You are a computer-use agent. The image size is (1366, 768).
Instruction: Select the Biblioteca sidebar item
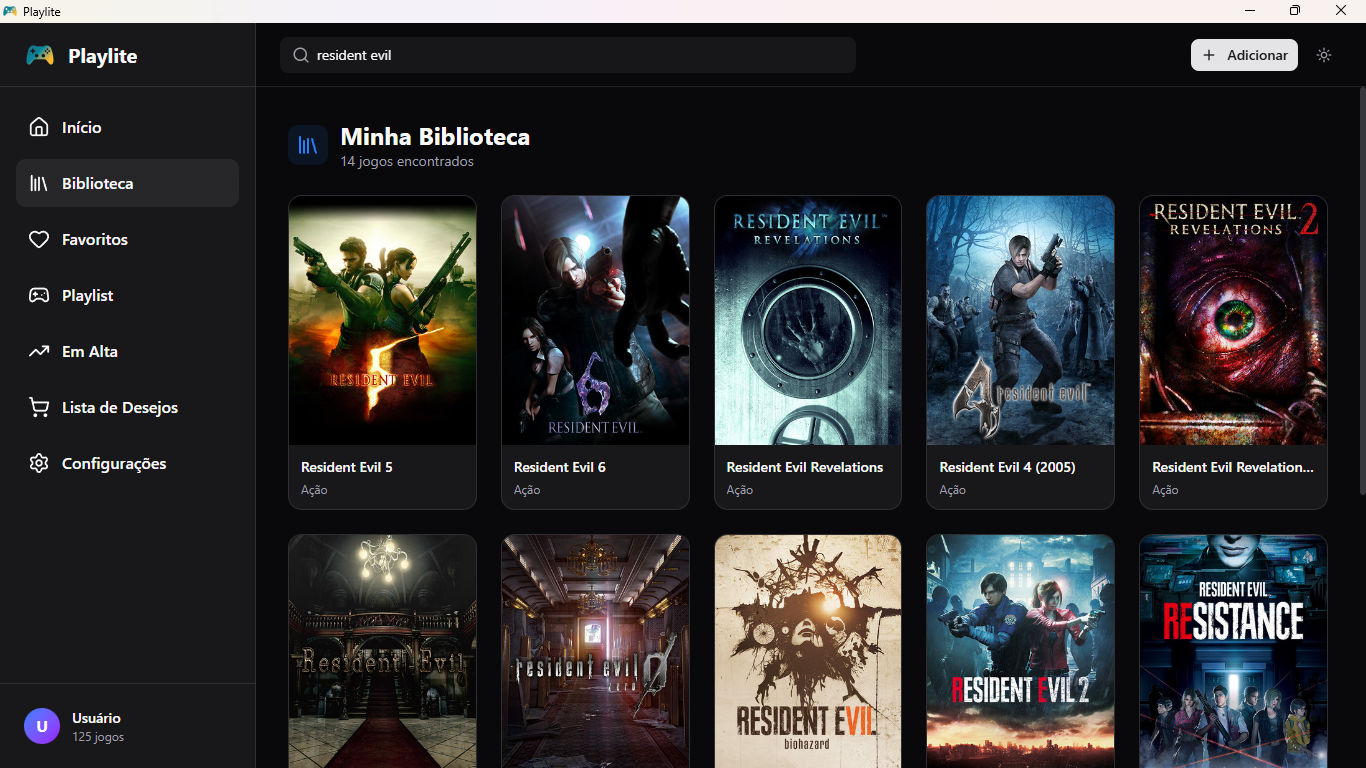pyautogui.click(x=127, y=183)
